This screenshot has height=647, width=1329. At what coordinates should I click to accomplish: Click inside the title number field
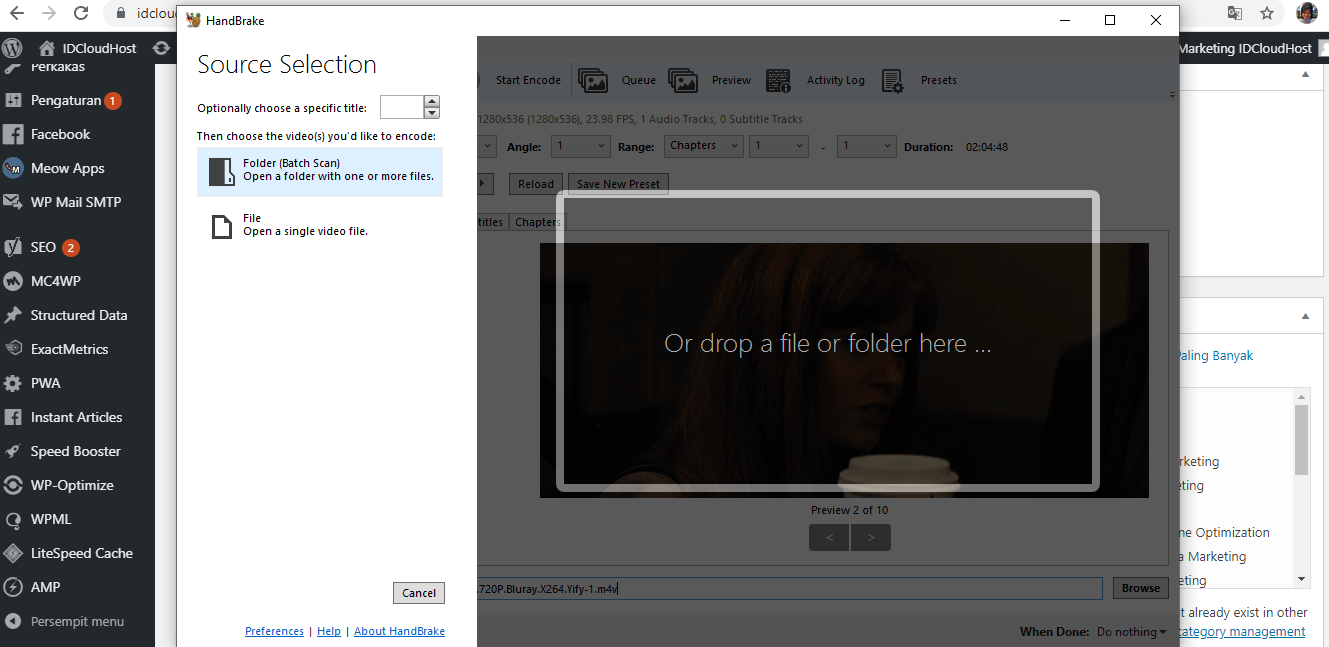(402, 106)
